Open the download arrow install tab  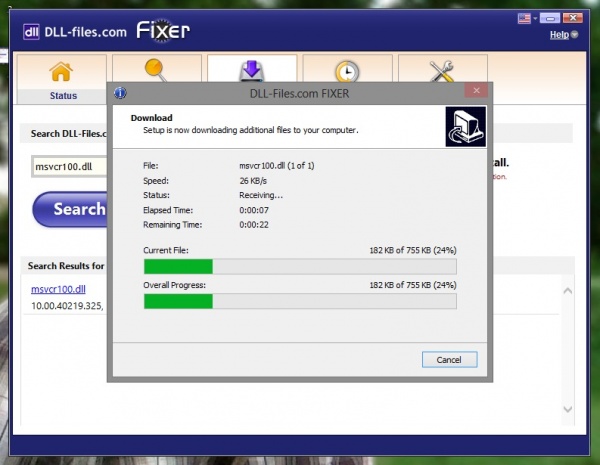(252, 68)
